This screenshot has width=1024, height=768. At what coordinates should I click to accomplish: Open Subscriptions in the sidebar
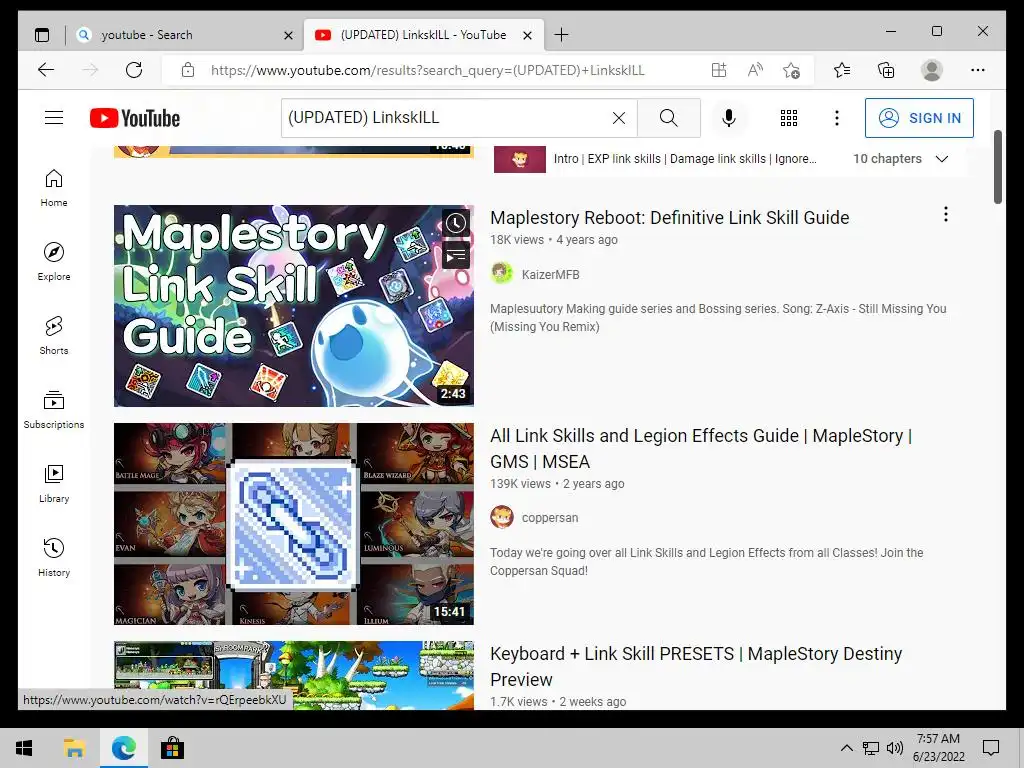[x=54, y=409]
